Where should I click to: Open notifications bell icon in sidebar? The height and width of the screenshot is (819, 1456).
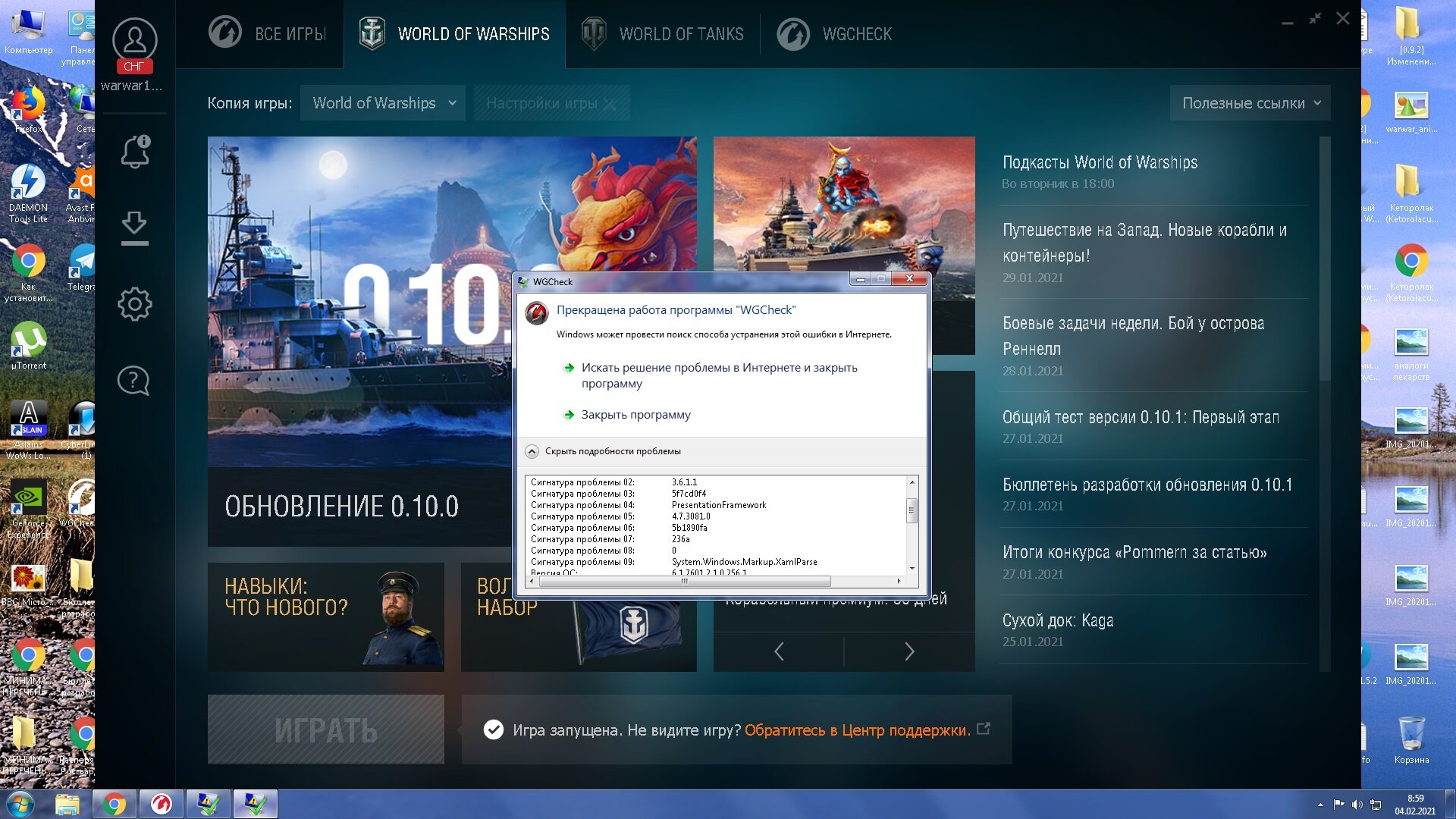click(135, 152)
